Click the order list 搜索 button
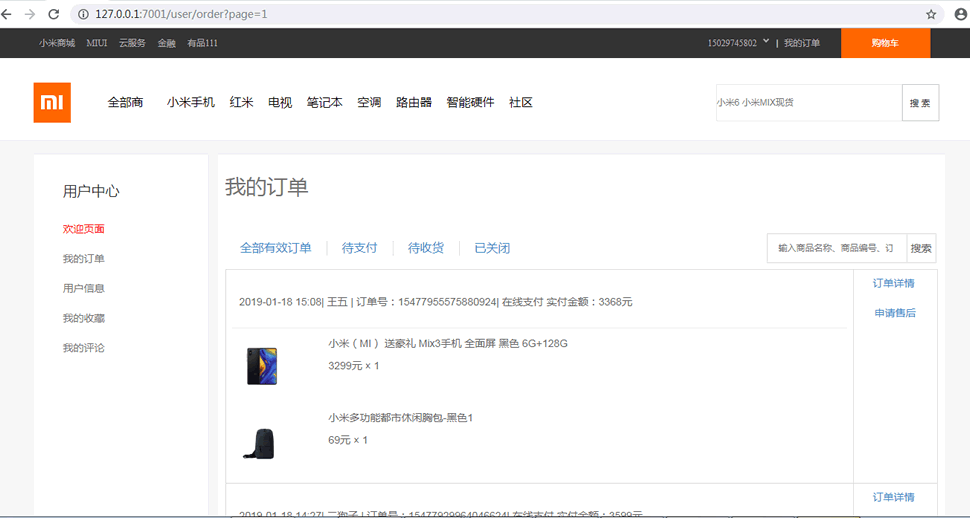The width and height of the screenshot is (970, 518). [x=921, y=248]
